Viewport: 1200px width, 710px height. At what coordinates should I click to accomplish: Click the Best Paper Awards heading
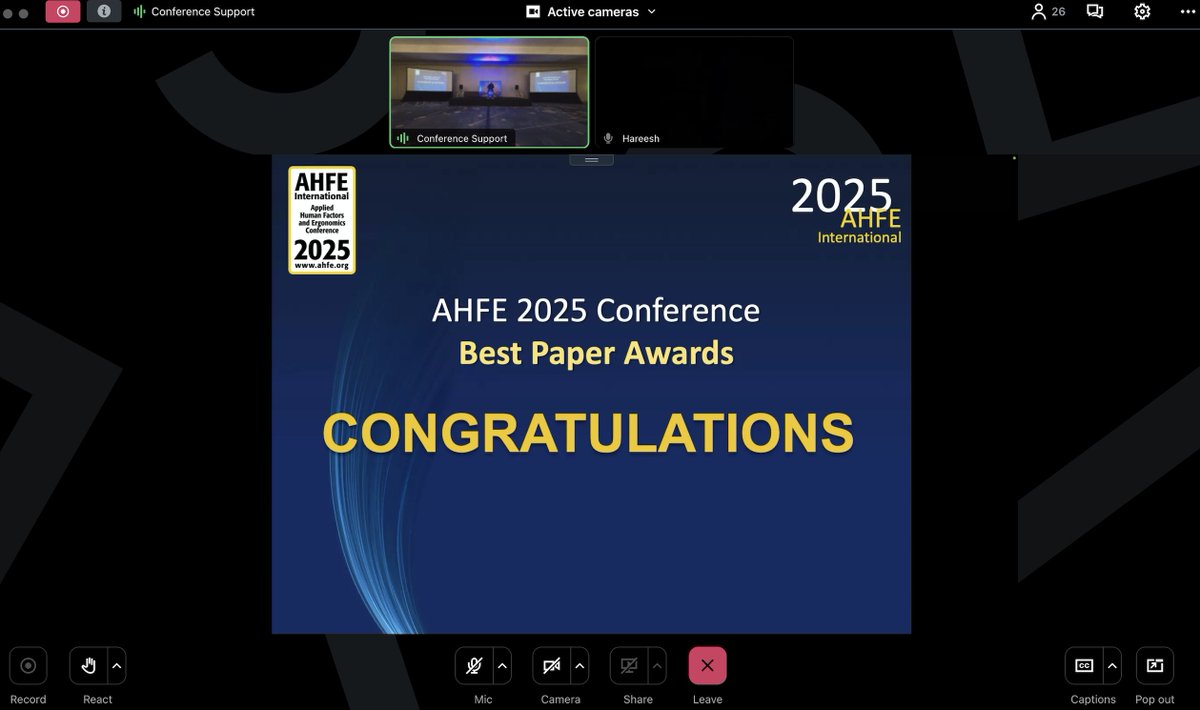(x=596, y=353)
